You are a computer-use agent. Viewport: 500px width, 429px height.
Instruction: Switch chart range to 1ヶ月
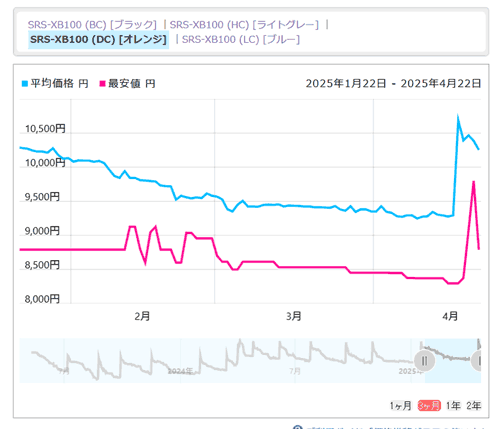tap(401, 406)
